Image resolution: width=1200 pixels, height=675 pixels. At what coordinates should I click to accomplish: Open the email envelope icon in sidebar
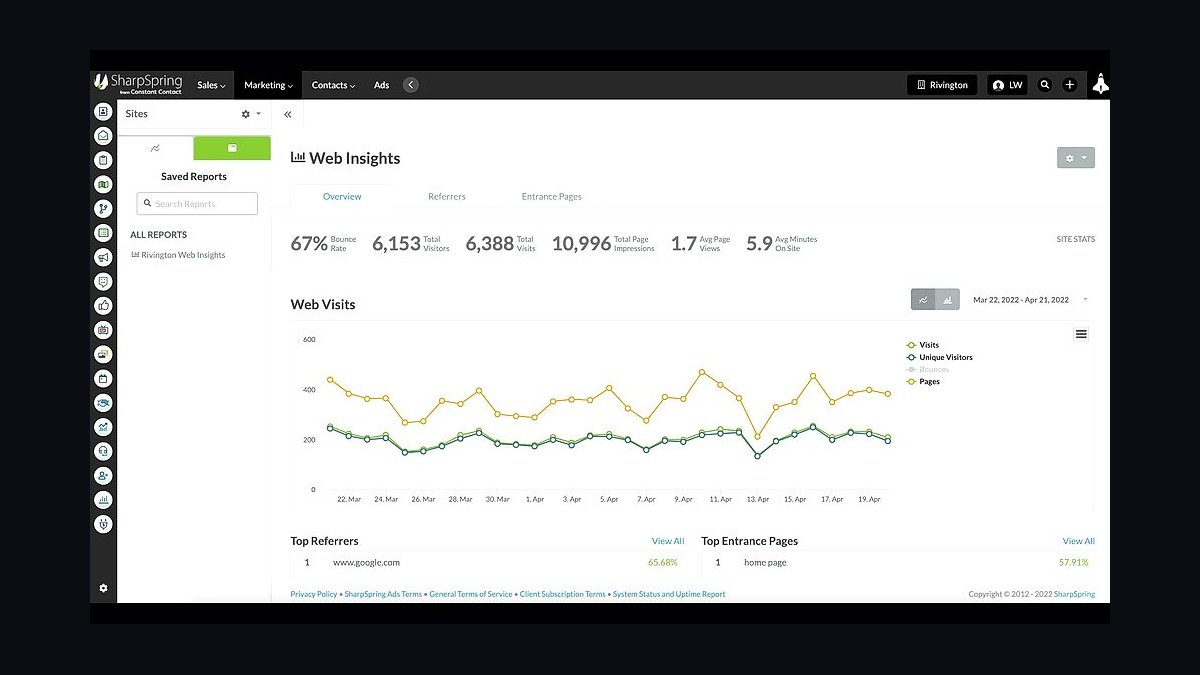(103, 135)
